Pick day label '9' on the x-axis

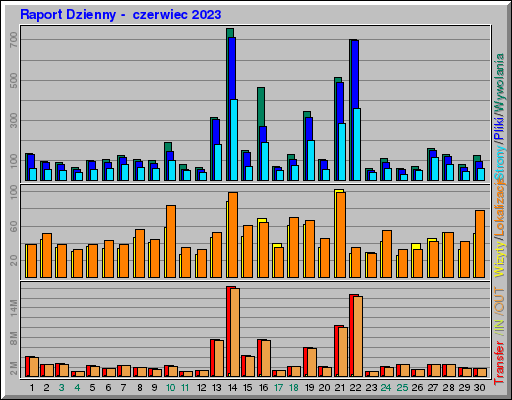pyautogui.click(x=154, y=388)
